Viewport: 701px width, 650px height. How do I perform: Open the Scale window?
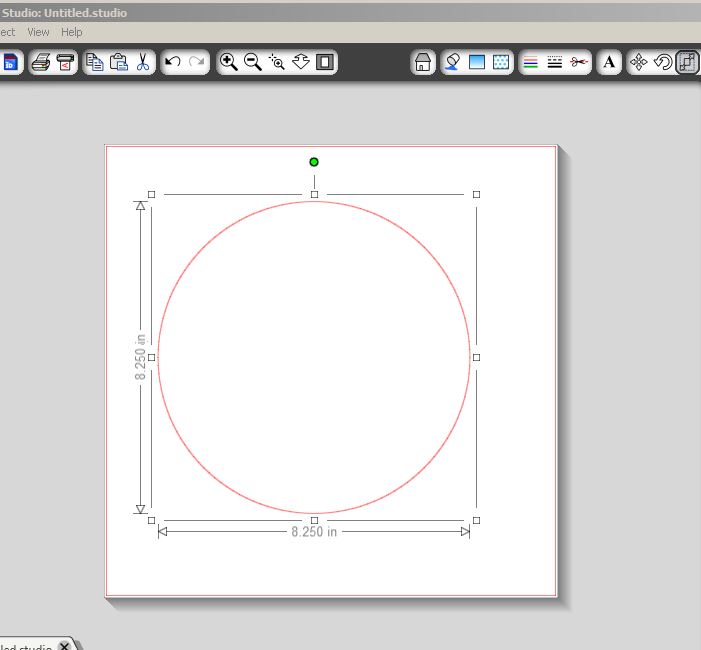[x=687, y=62]
